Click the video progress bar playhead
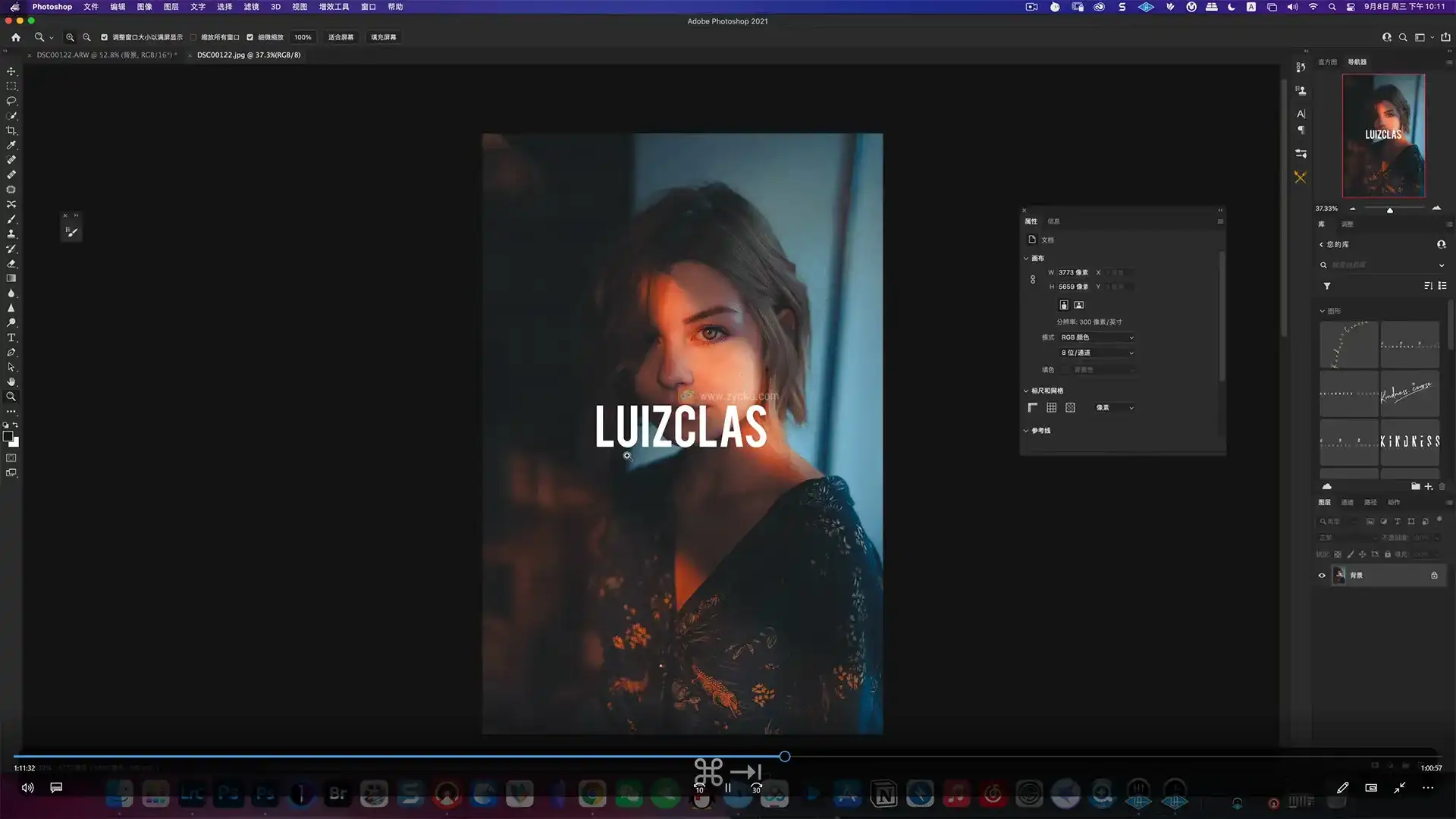The width and height of the screenshot is (1456, 819). [785, 757]
